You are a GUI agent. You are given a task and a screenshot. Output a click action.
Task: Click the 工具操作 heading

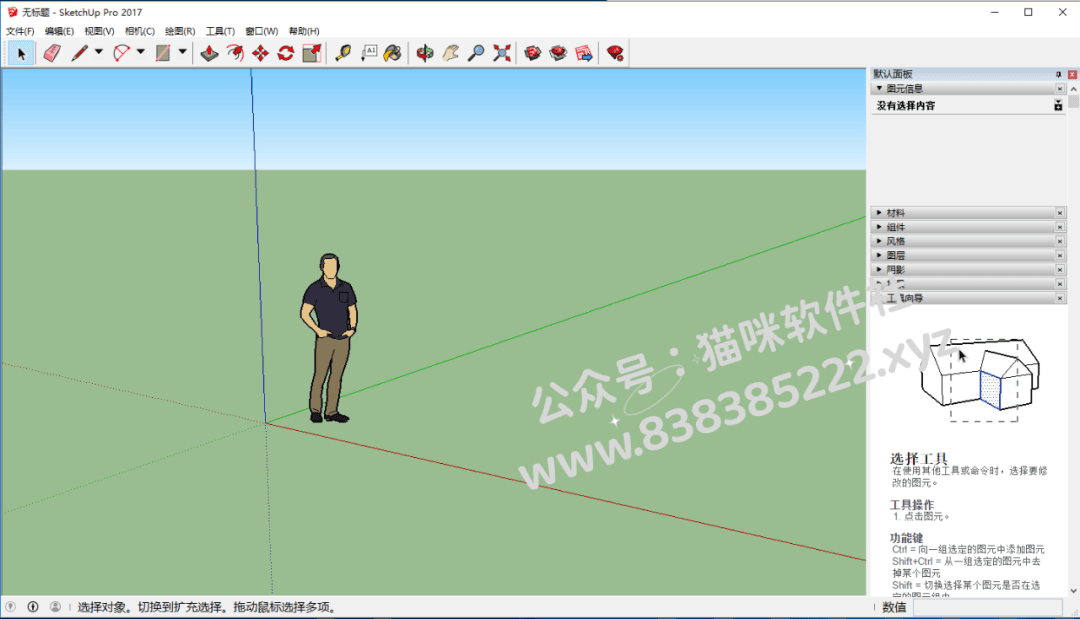click(912, 505)
